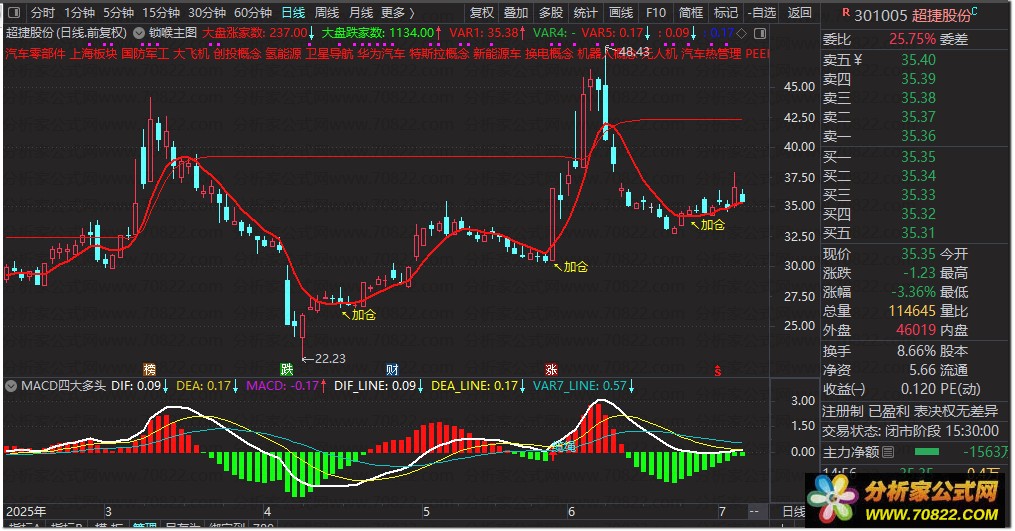This screenshot has height=531, width=1015.
Task: Click the 日线 label under price axis
Action: point(794,512)
